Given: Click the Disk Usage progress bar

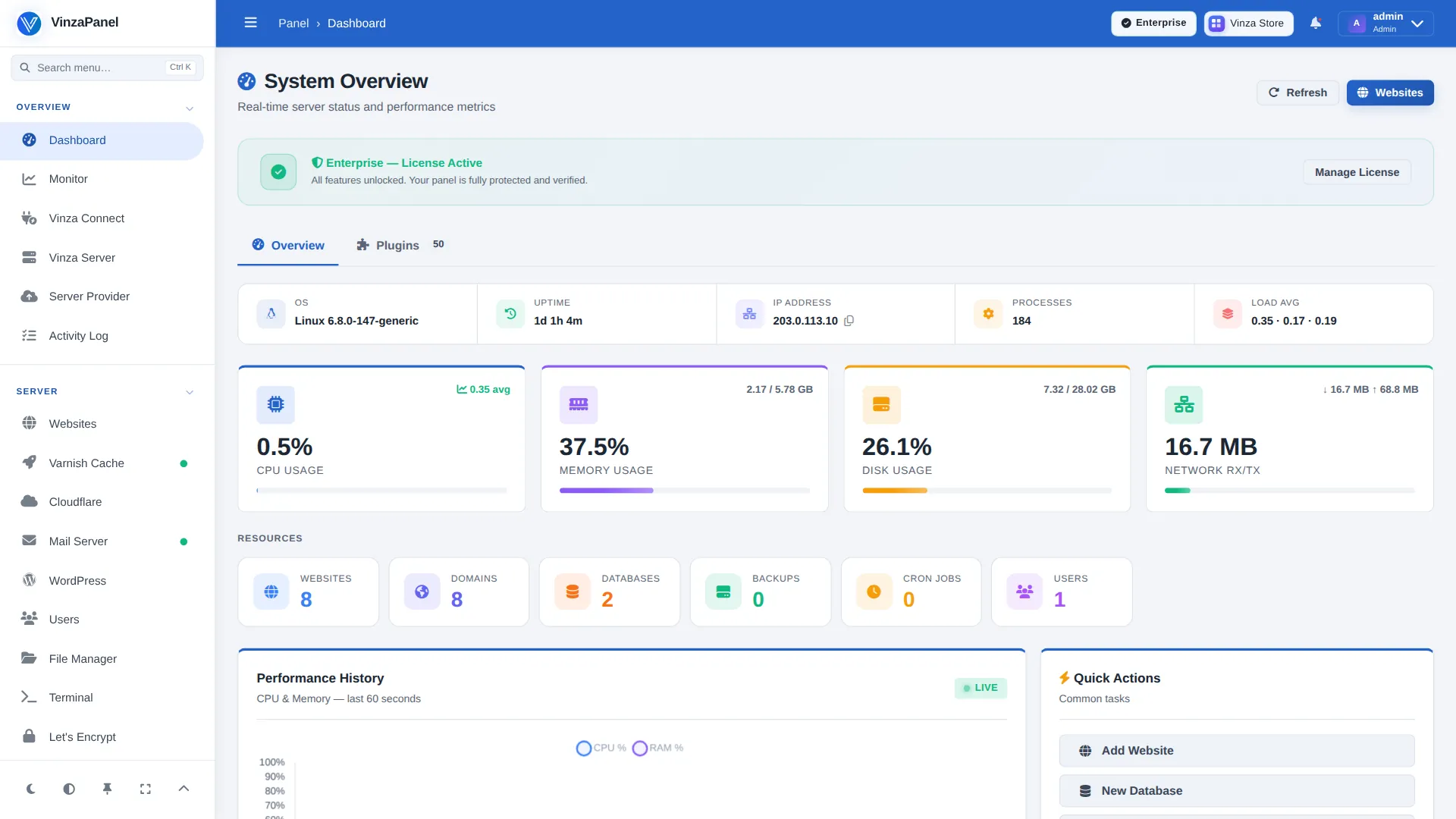Looking at the screenshot, I should 987,491.
